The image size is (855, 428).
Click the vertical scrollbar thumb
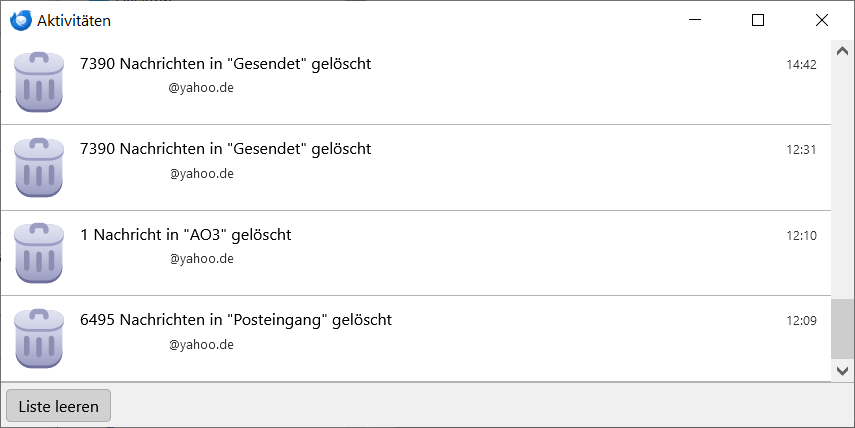click(843, 328)
